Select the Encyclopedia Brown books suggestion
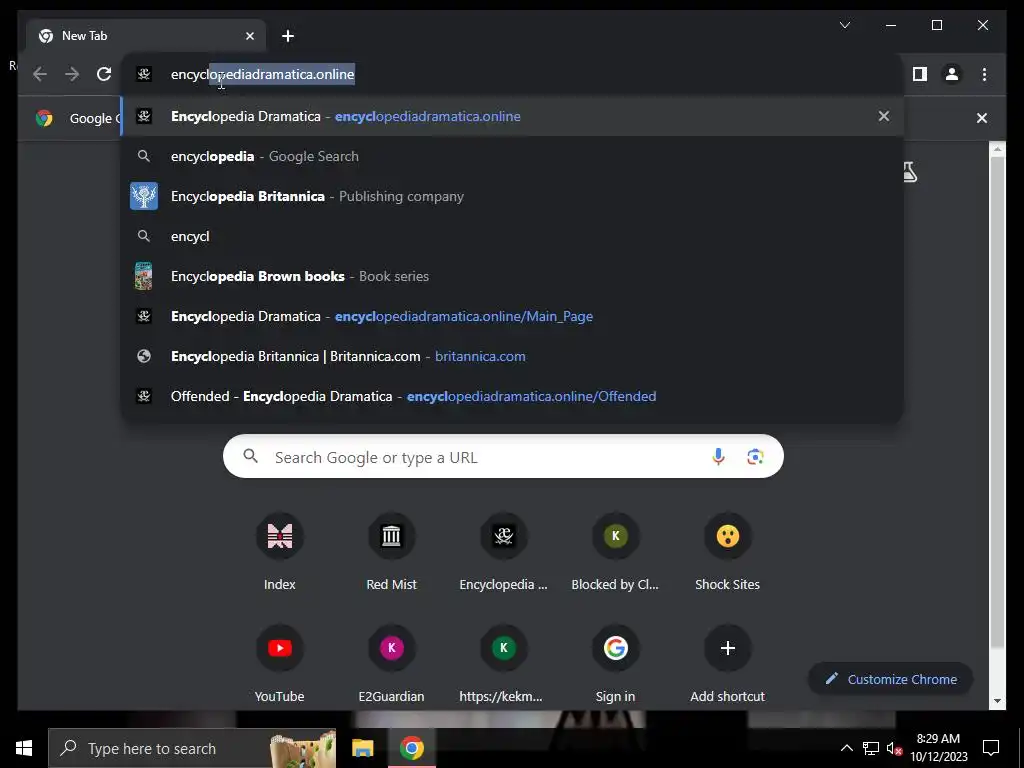 pos(513,276)
